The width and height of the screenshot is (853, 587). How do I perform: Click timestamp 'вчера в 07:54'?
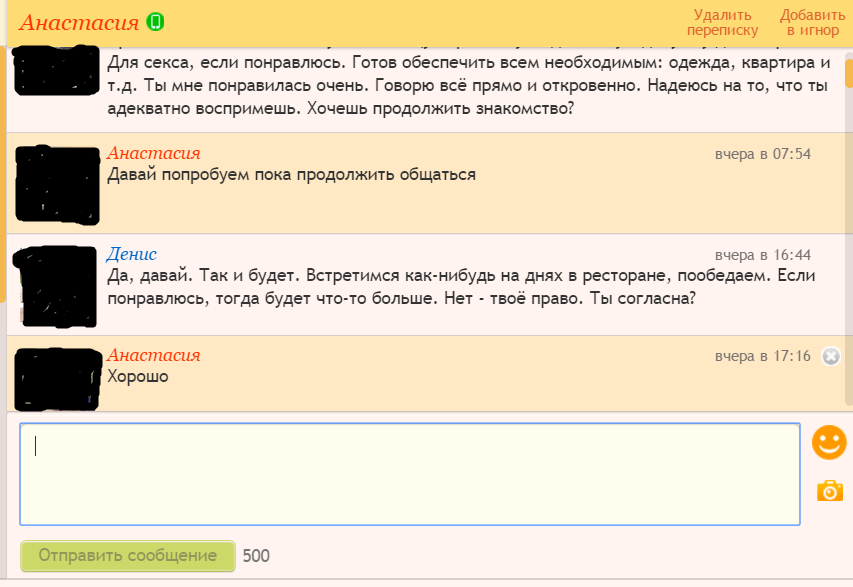click(x=762, y=154)
